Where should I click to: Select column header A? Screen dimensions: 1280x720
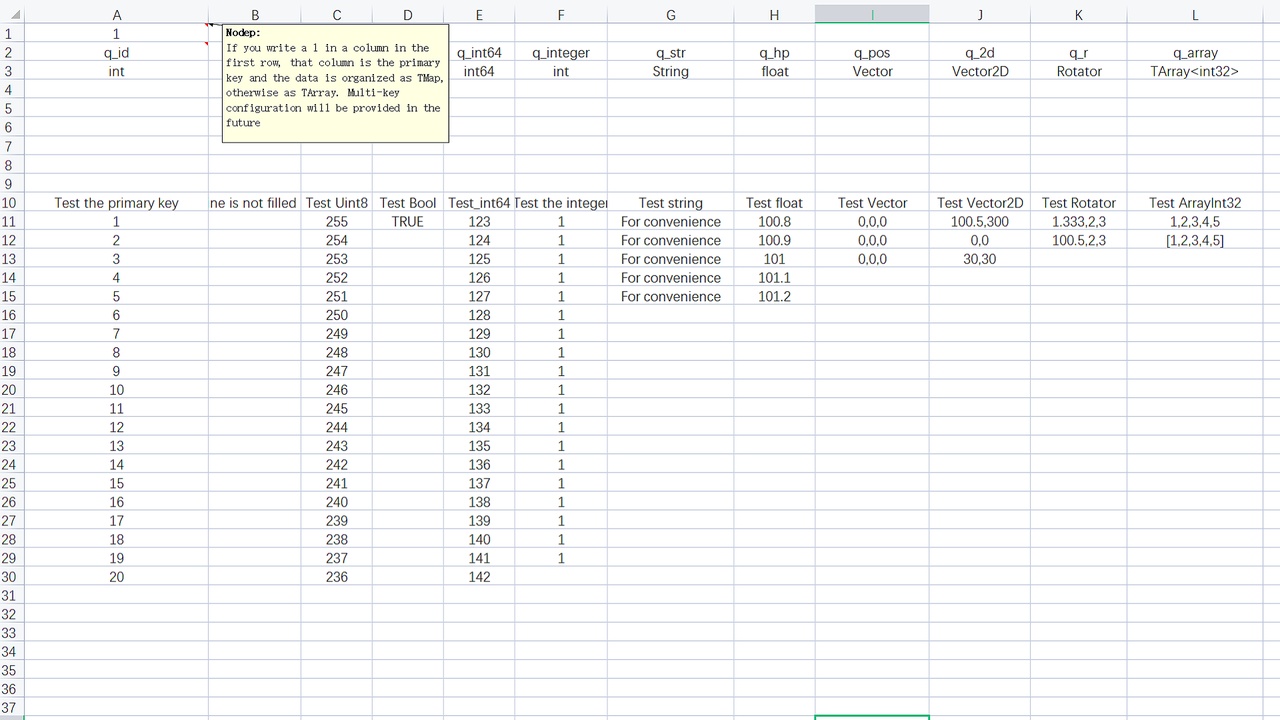point(116,14)
